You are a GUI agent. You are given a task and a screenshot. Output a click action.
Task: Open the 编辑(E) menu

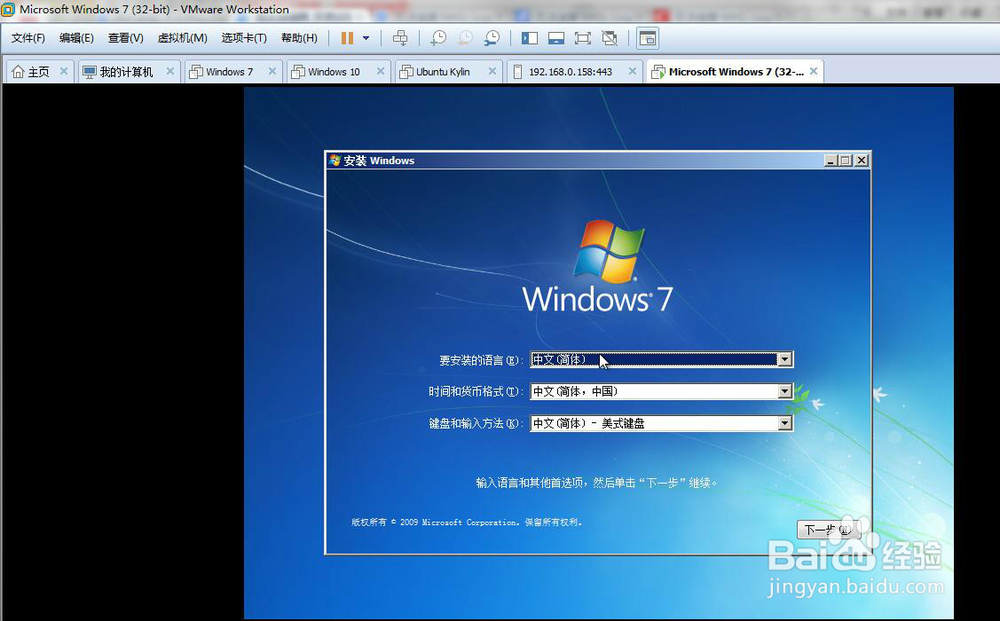[77, 38]
